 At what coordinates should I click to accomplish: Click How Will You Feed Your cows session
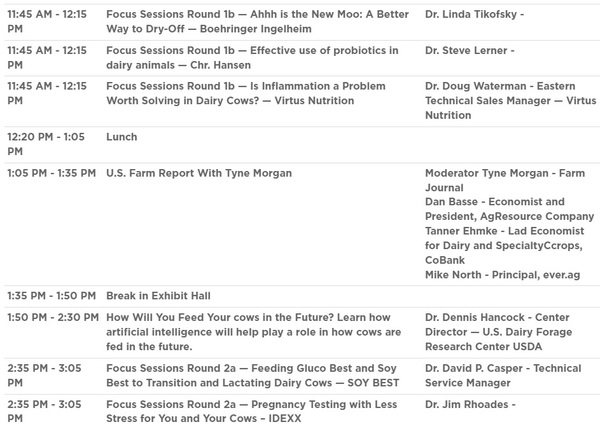pos(253,332)
